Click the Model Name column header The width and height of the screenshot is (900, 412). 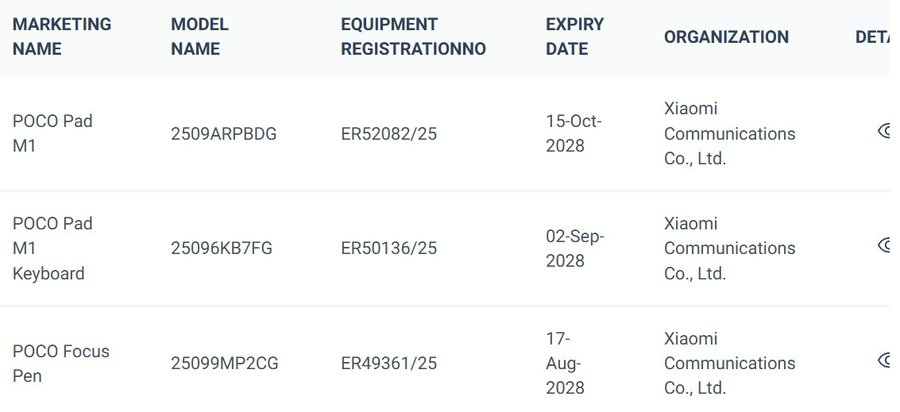point(200,36)
